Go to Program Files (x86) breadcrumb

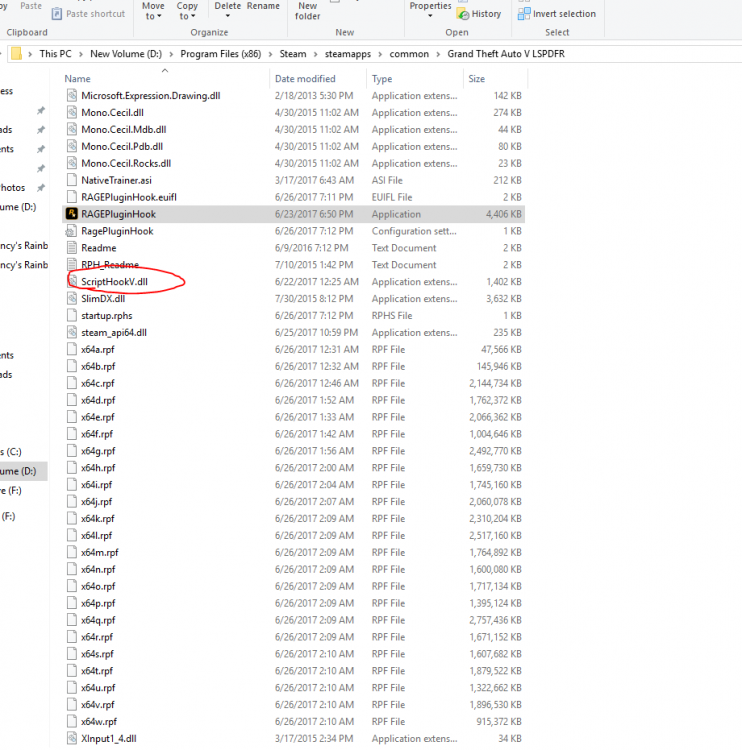[x=221, y=54]
